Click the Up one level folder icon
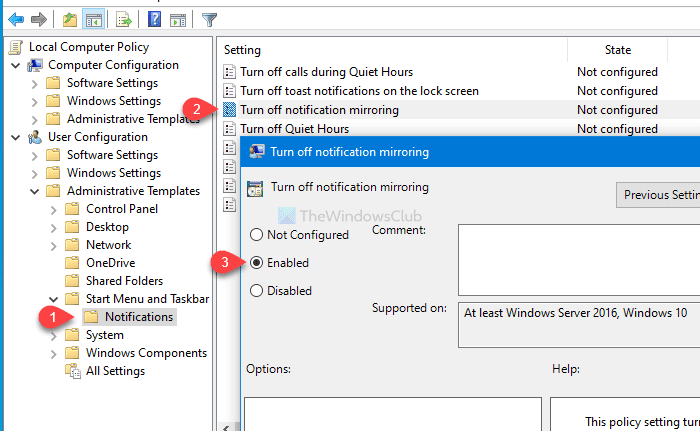This screenshot has height=431, width=700. tap(68, 18)
